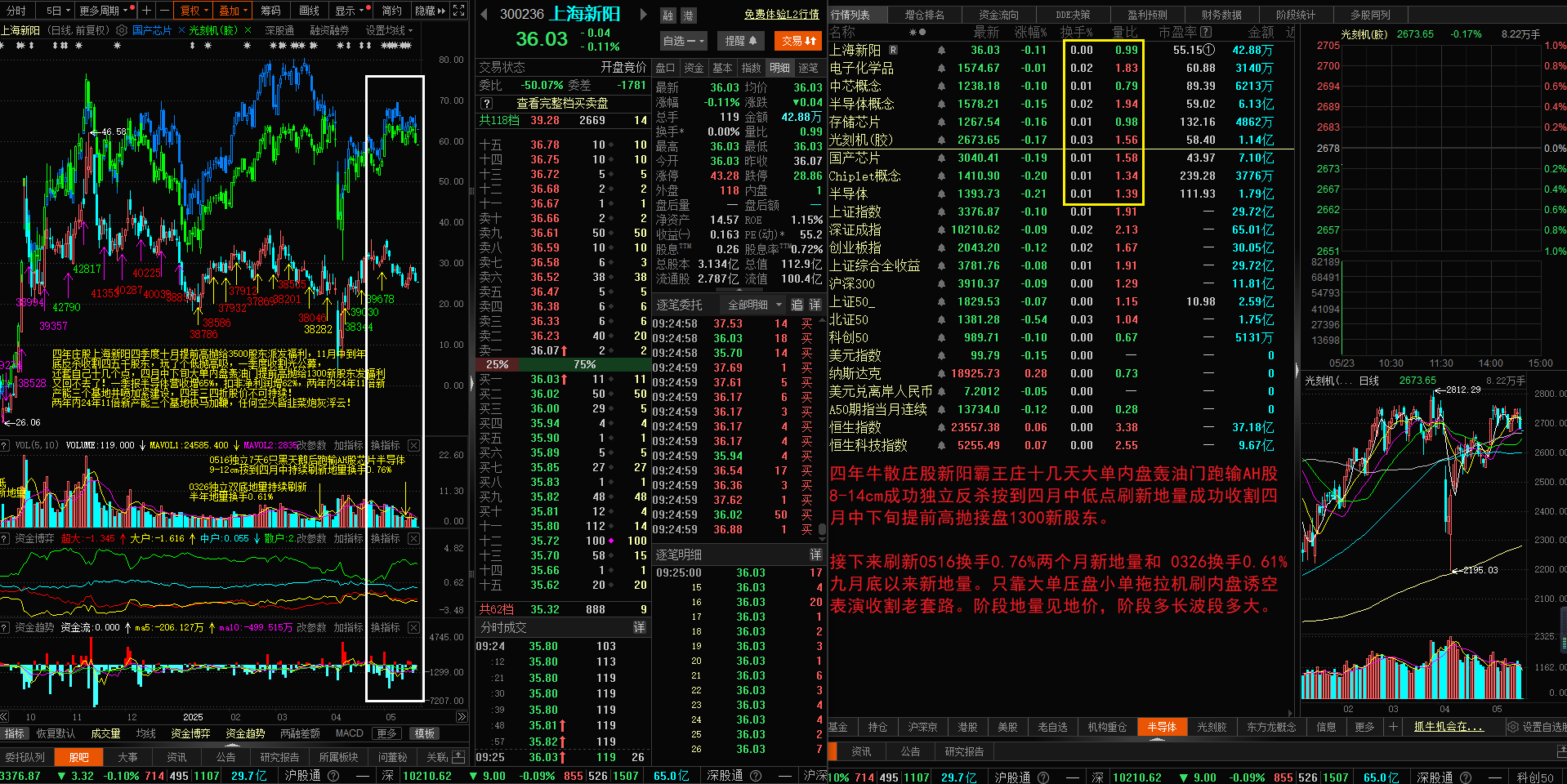The width and height of the screenshot is (1567, 784).
Task: Click 查看完整档买卖盘 link
Action: [562, 104]
